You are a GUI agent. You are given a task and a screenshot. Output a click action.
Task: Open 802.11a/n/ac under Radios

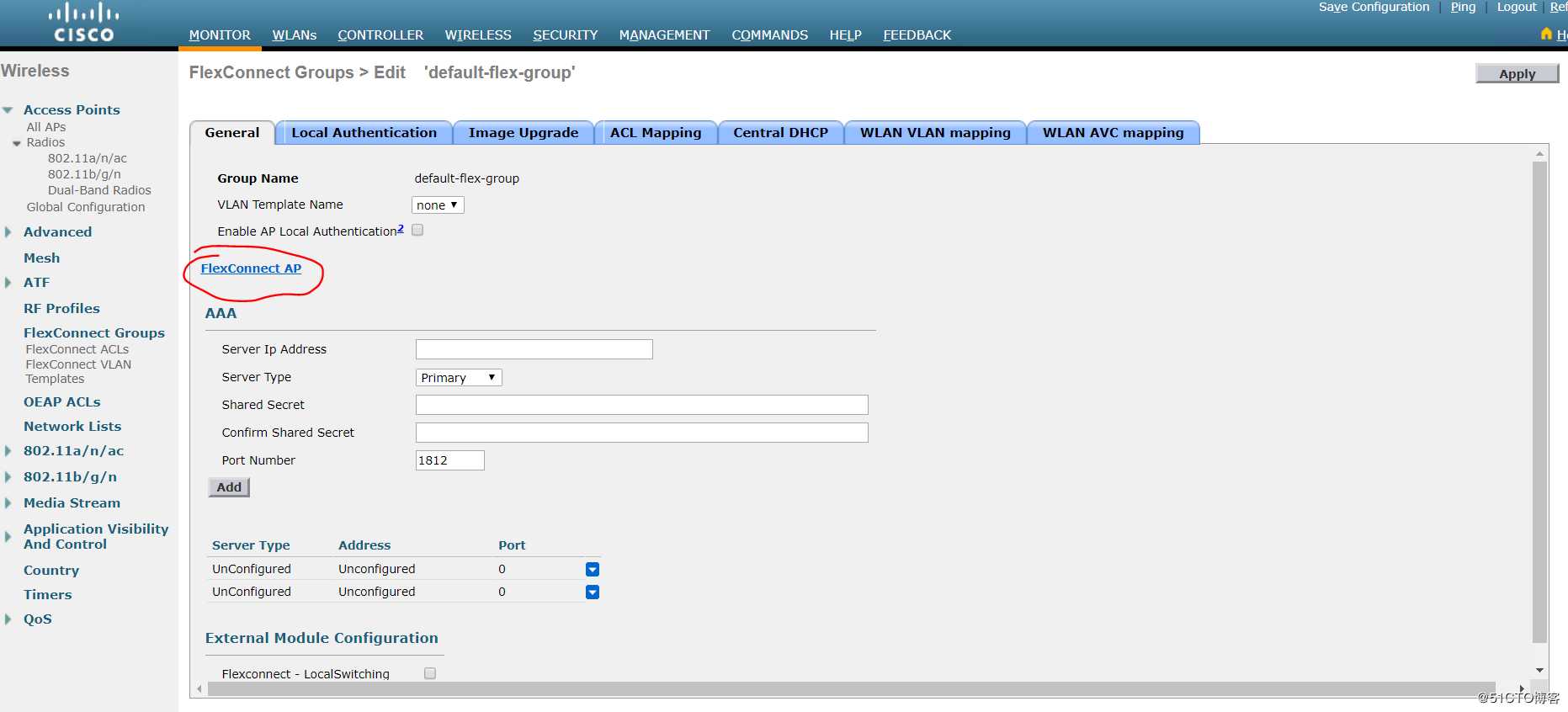tap(88, 158)
